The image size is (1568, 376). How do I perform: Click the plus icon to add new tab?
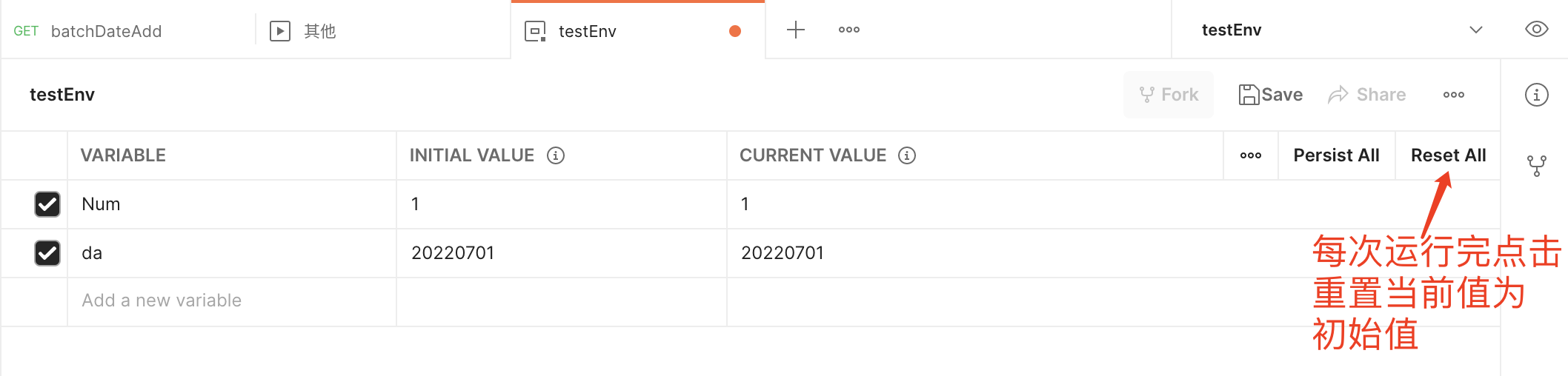click(796, 30)
